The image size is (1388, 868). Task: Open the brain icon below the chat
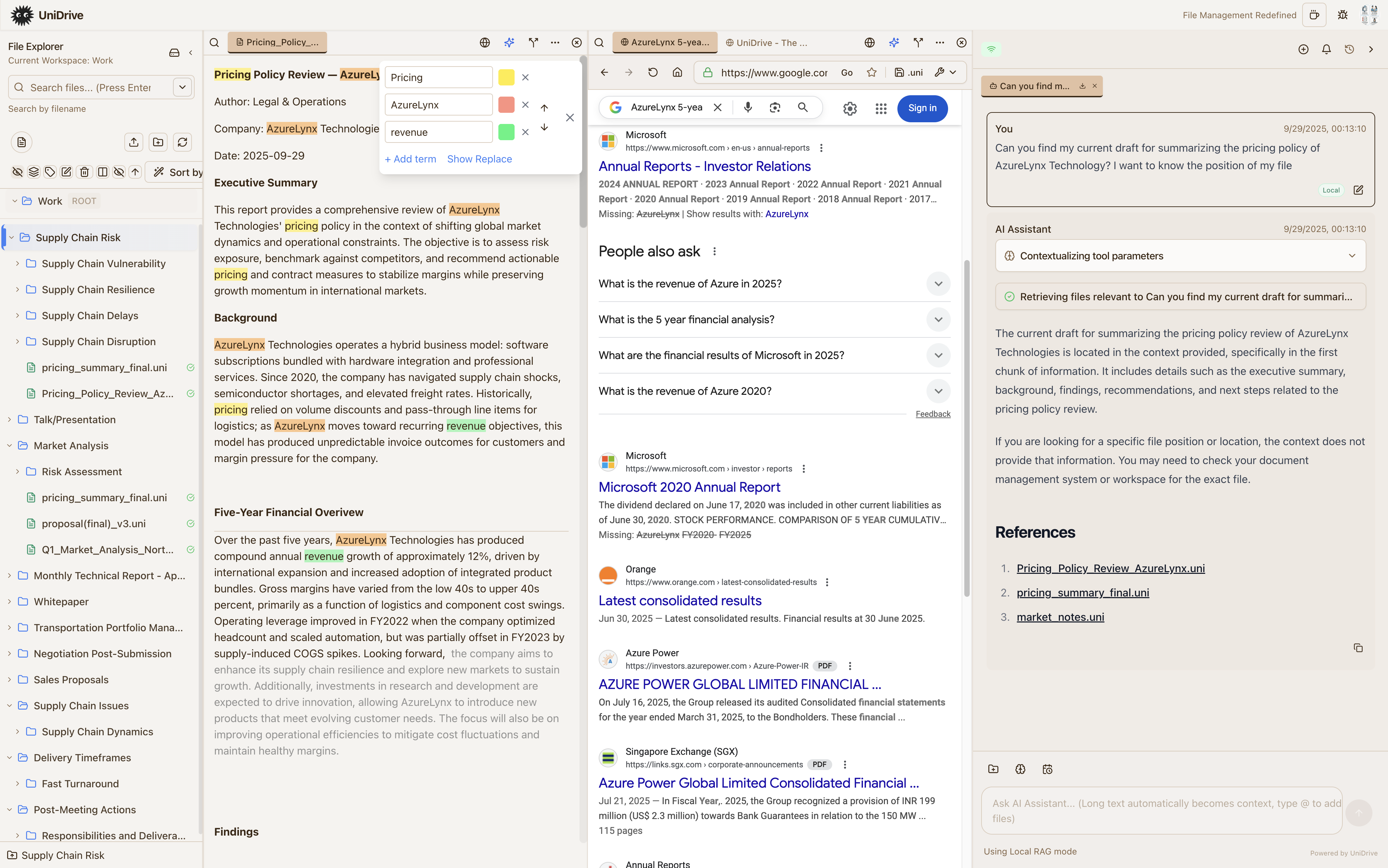(1020, 769)
